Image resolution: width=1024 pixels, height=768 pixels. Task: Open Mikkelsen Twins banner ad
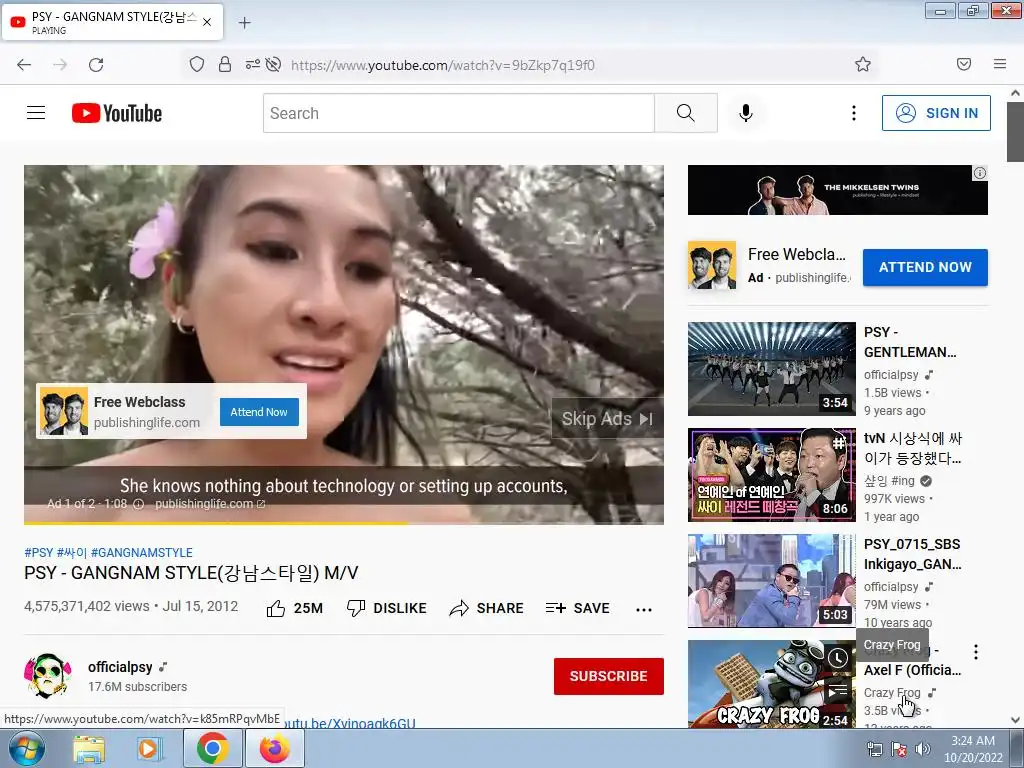click(837, 190)
